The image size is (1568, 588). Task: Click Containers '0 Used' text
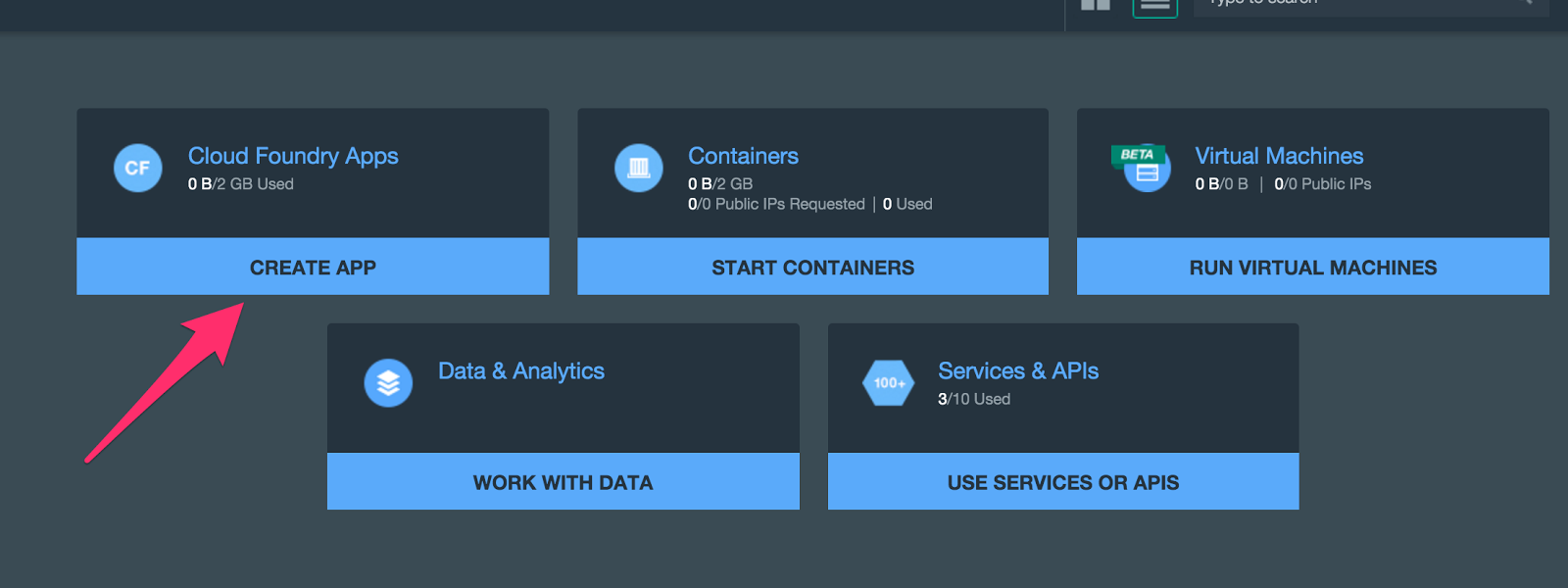(x=907, y=204)
